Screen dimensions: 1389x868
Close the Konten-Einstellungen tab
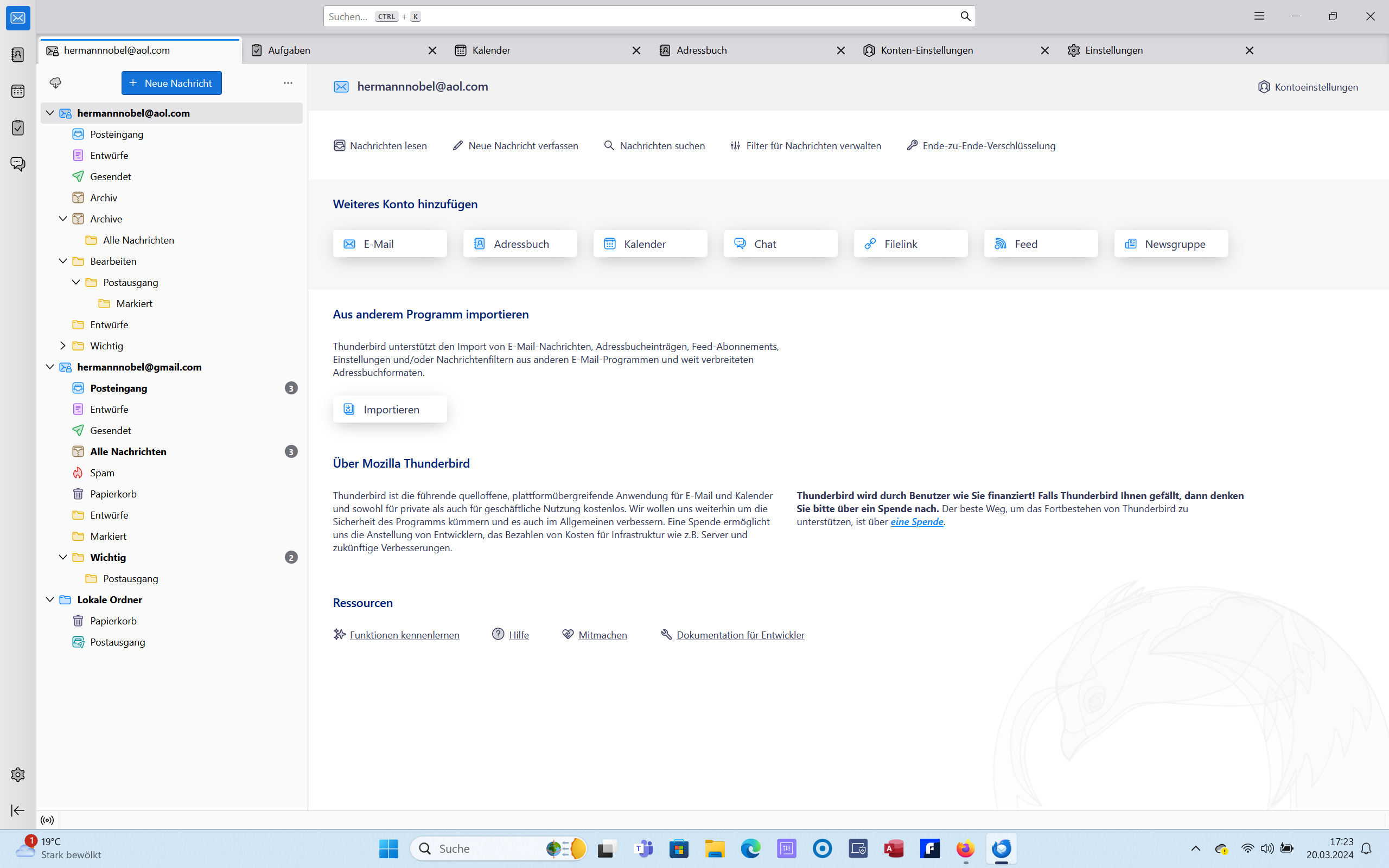(x=1045, y=50)
